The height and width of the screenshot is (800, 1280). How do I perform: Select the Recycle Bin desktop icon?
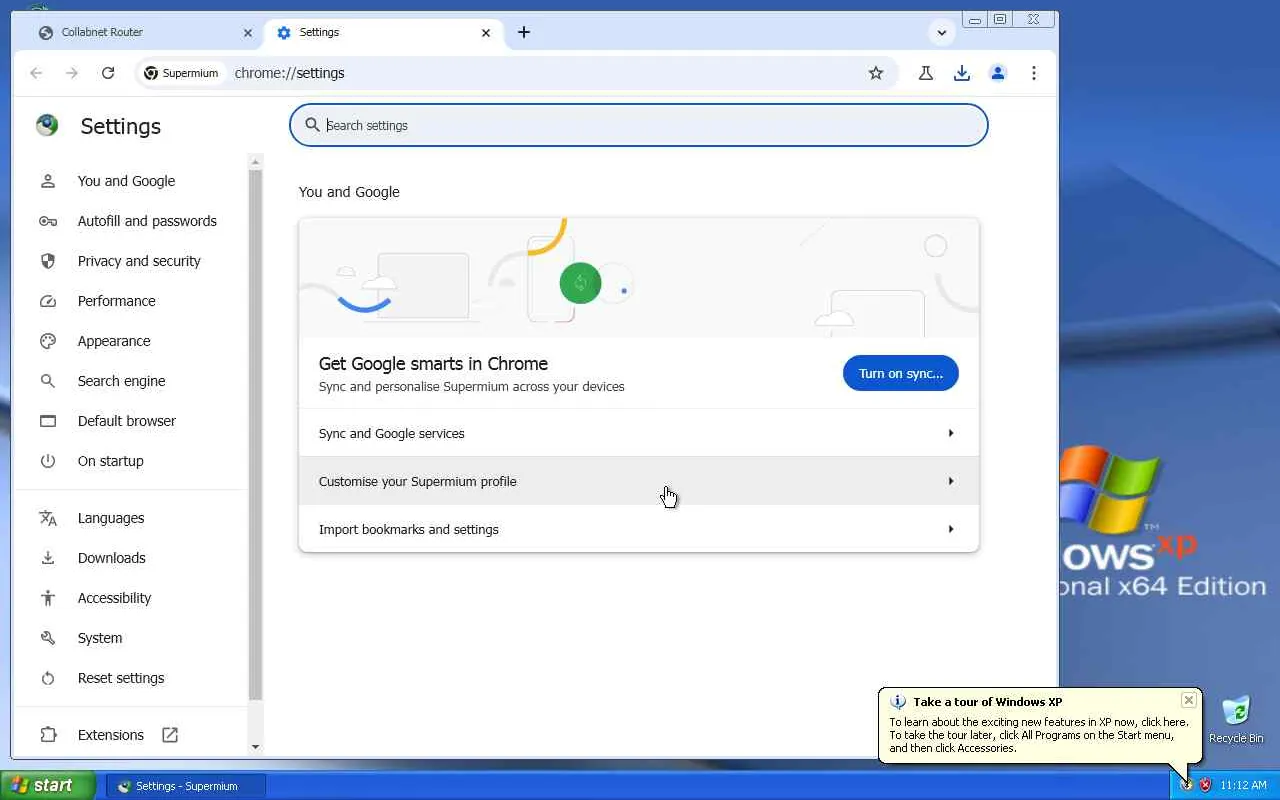[x=1236, y=718]
